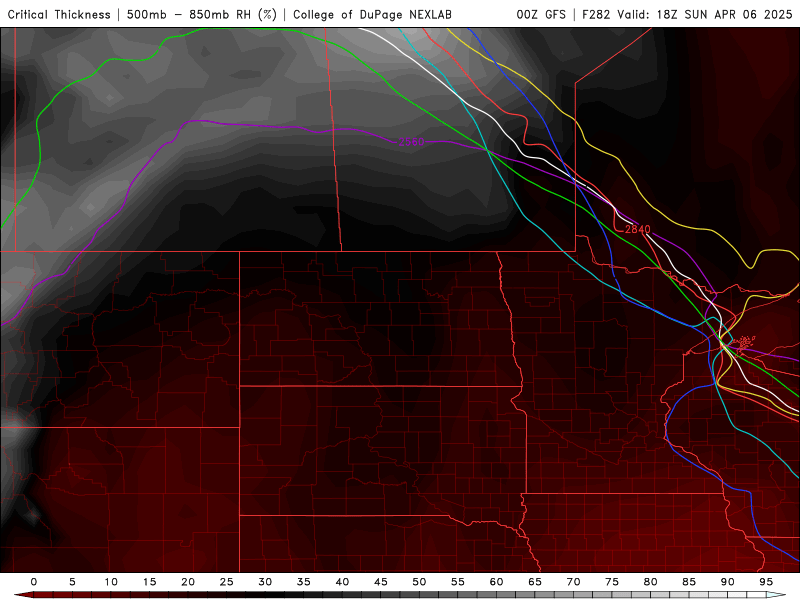
Task: Click the colorbar value "75"
Action: 612,582
